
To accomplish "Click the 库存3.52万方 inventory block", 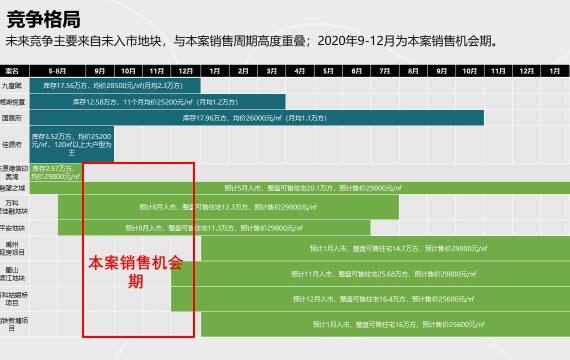I will tap(72, 144).
